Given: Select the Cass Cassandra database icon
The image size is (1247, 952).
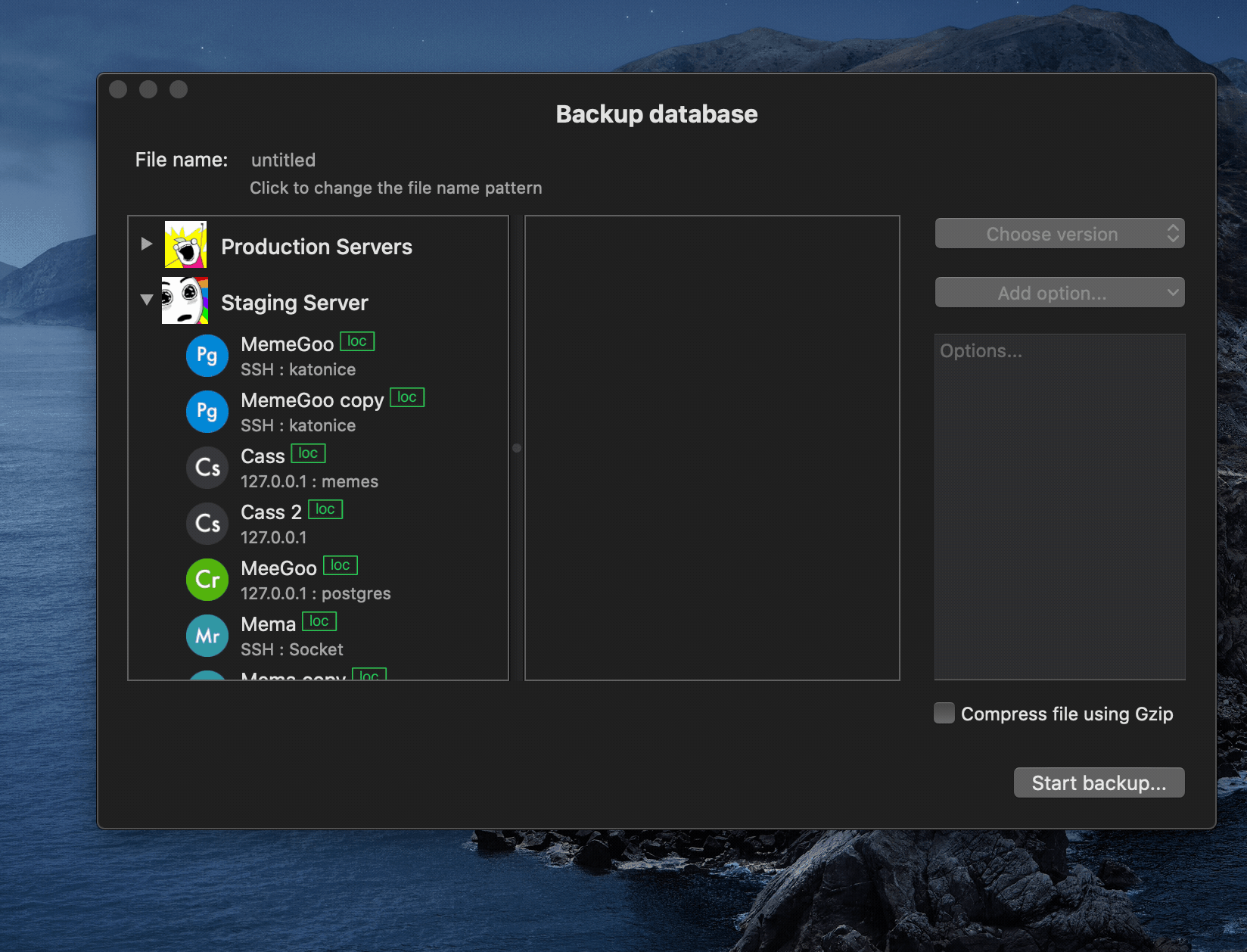Looking at the screenshot, I should pos(207,467).
